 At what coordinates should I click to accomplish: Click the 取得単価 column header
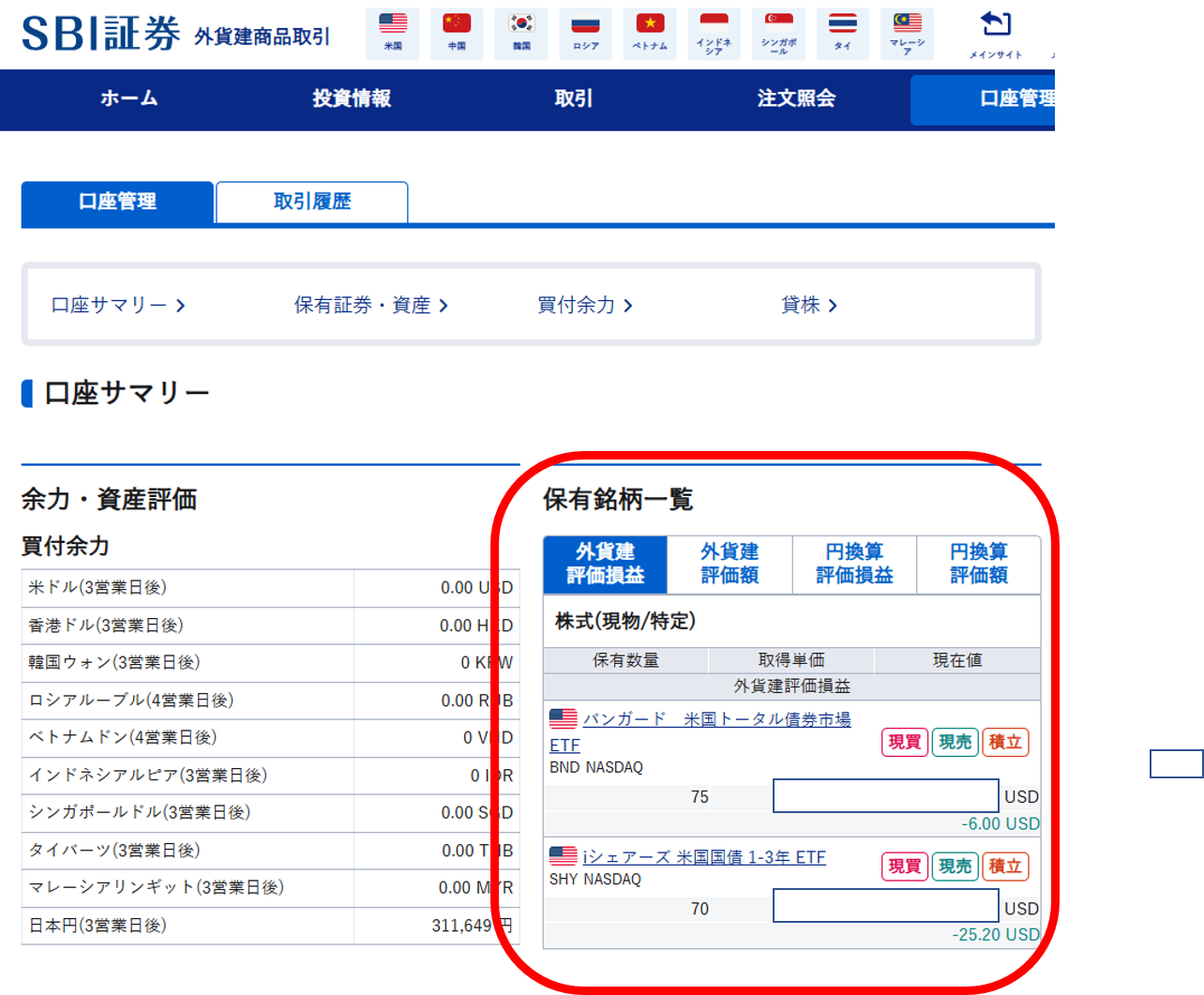coord(791,660)
